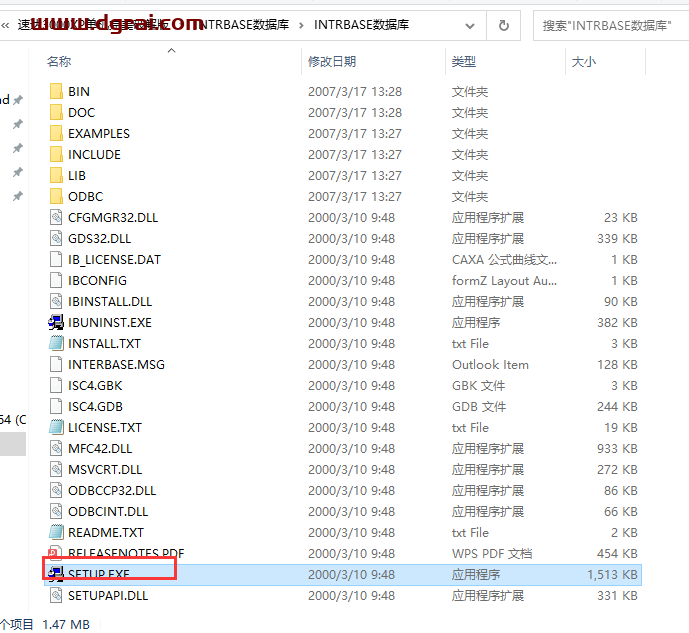Viewport: 689px width, 633px height.
Task: Select the BIN folder name
Action: (x=79, y=91)
